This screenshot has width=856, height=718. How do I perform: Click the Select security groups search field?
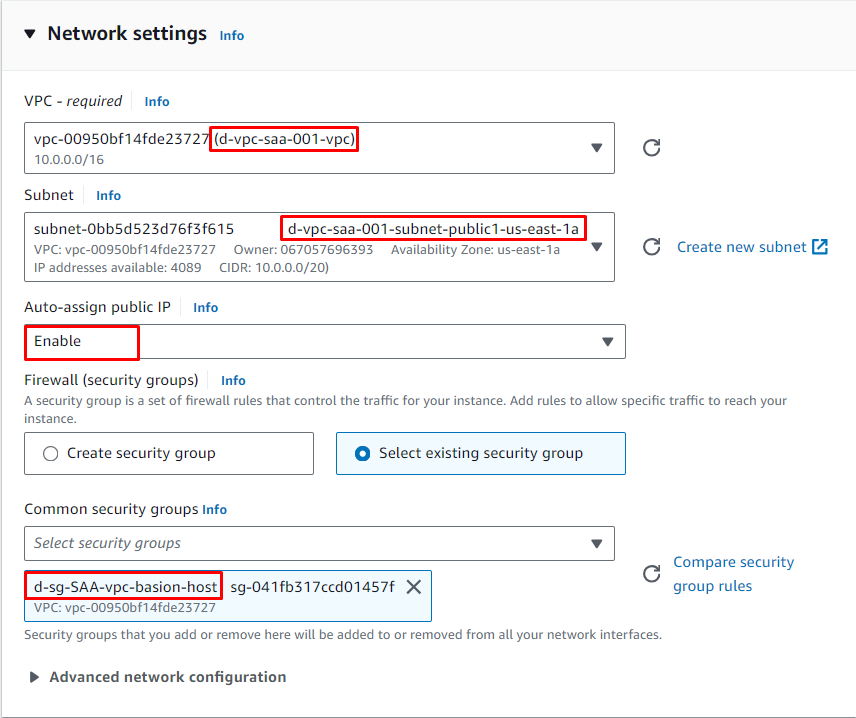coord(300,543)
